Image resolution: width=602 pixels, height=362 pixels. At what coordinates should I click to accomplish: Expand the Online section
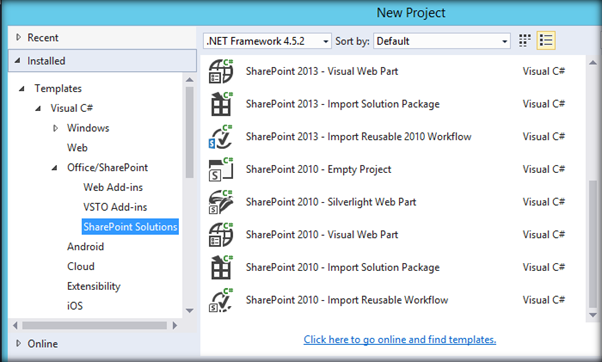[18, 343]
